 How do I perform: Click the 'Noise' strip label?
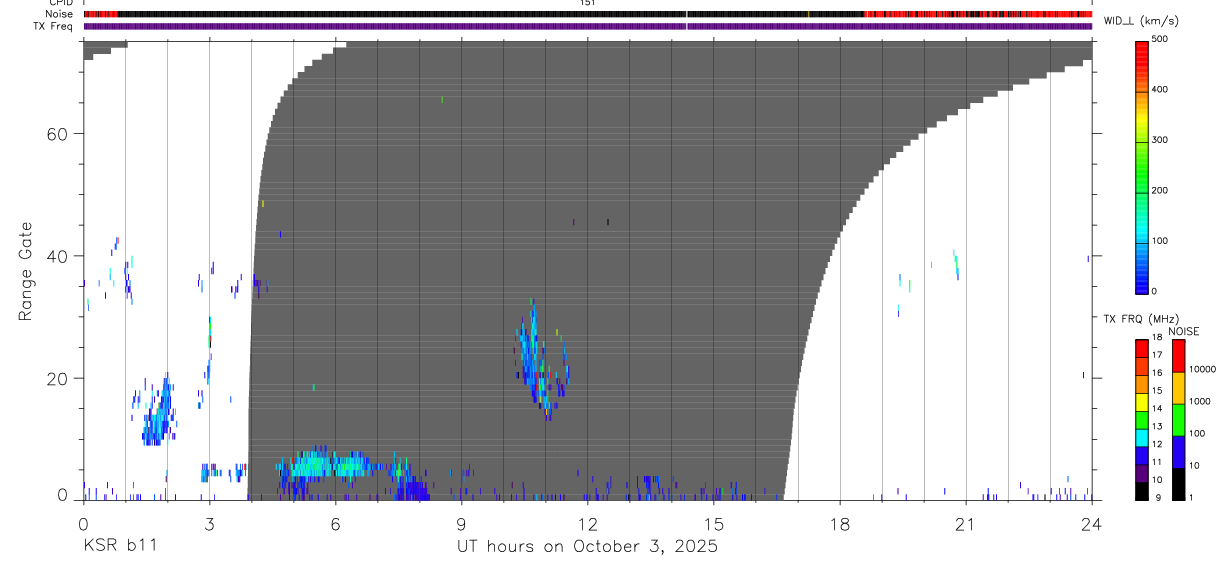click(61, 14)
